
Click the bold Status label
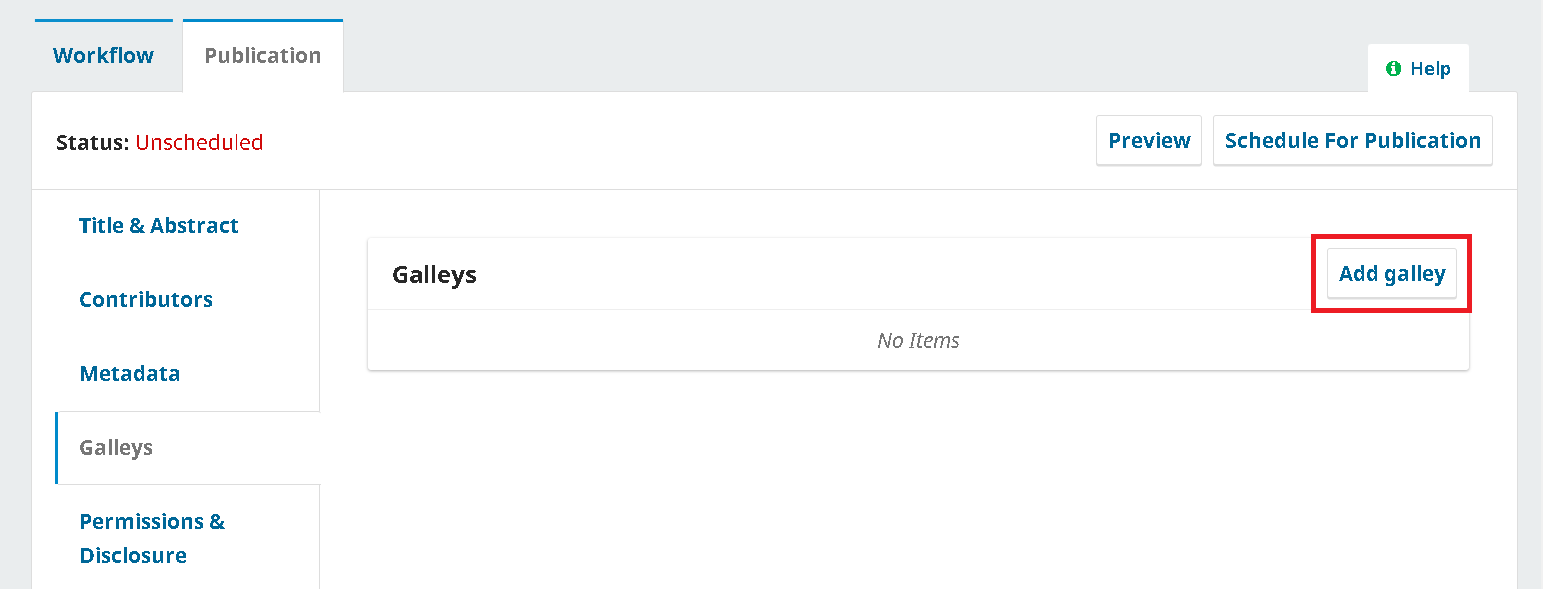coord(93,143)
